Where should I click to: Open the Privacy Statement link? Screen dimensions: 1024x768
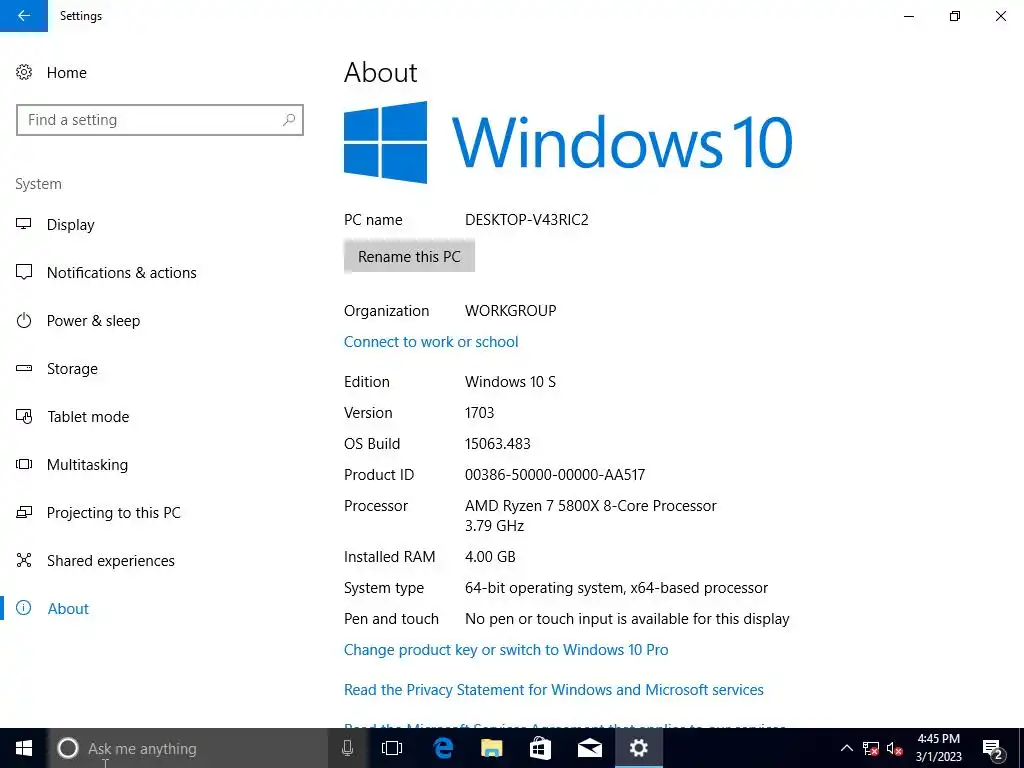554,690
